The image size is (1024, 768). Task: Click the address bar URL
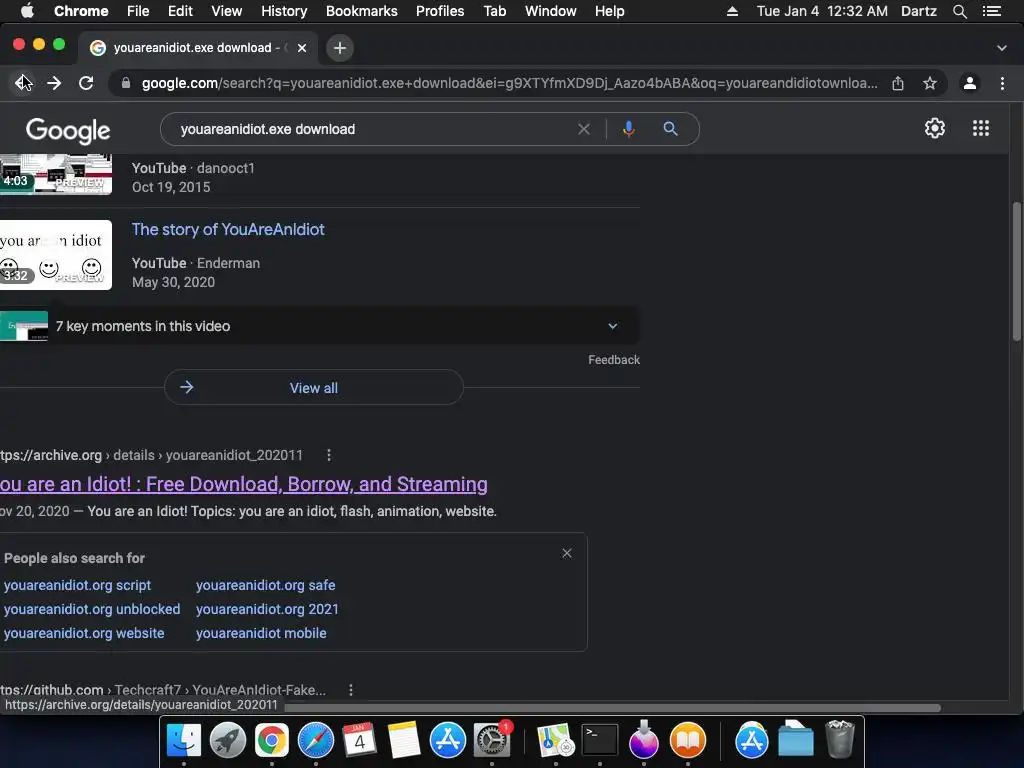pos(509,83)
